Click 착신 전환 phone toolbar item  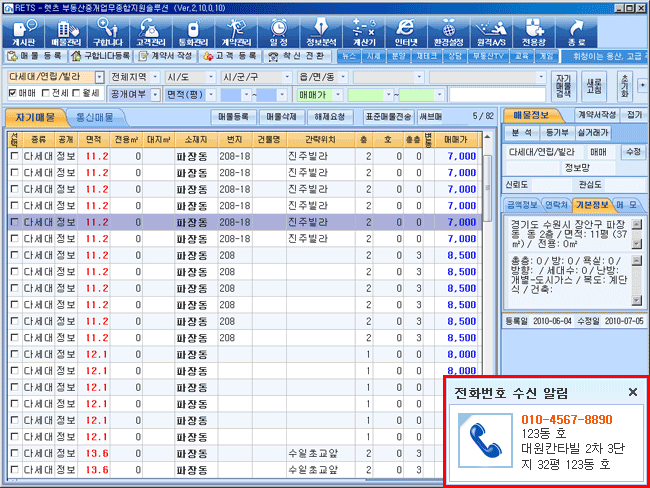click(298, 56)
